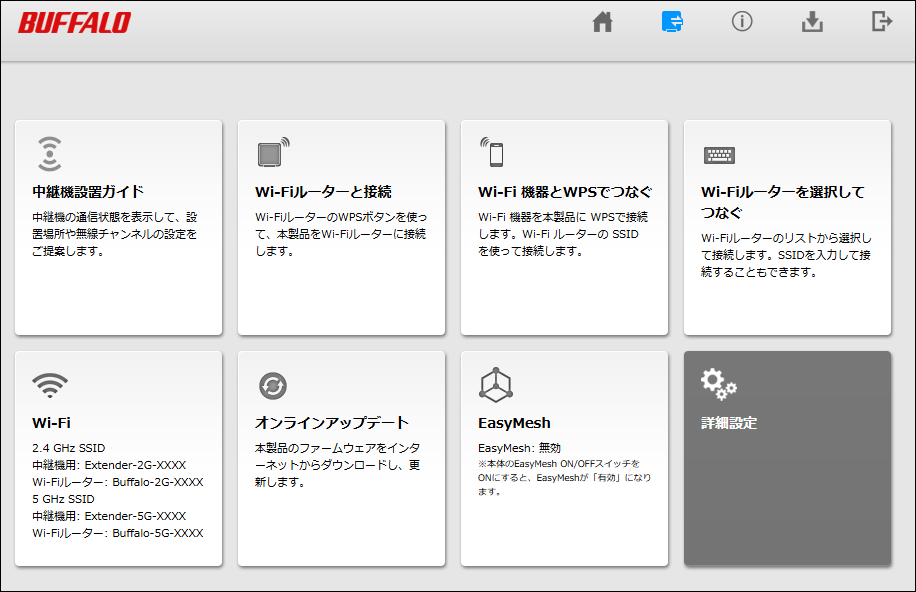Click Wi-Fiルーター: Buffalo-2G-XXXX text
The height and width of the screenshot is (592, 916).
coord(117,482)
